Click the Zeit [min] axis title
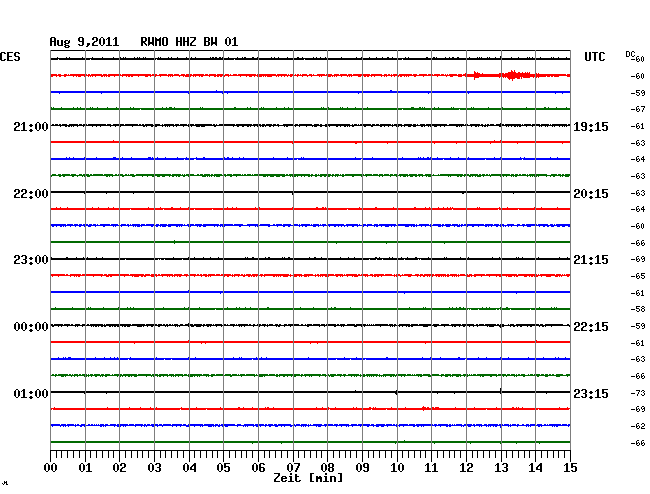Screen dimensions: 650x494 (x=308, y=478)
